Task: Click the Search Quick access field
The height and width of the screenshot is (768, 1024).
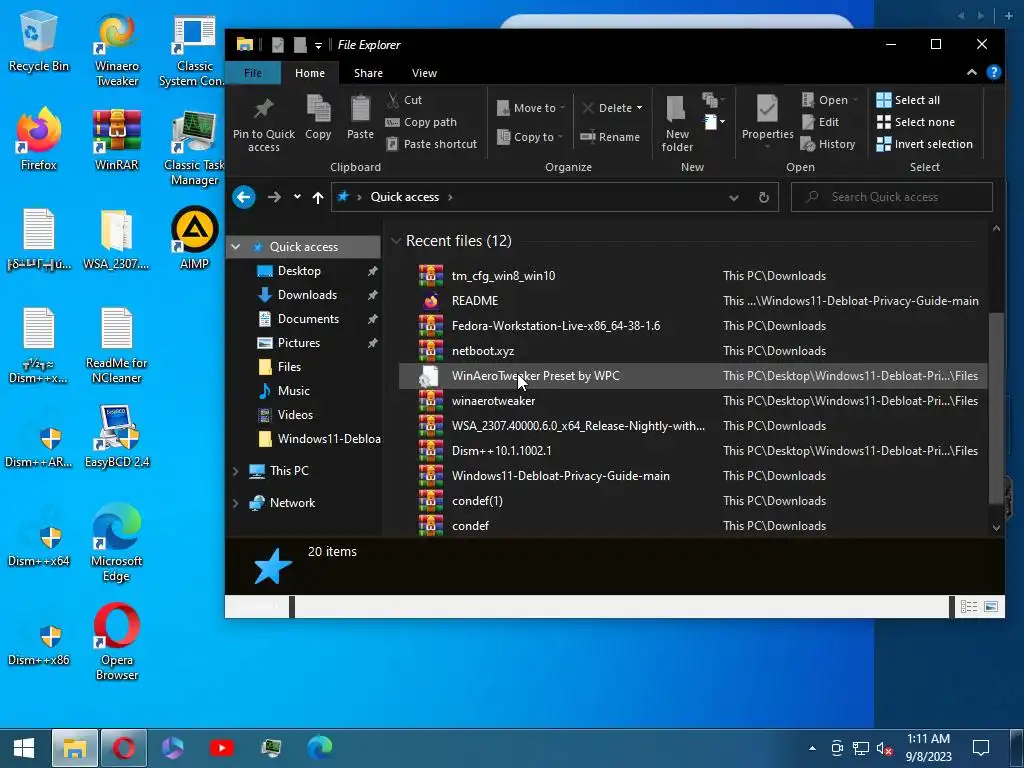Action: (x=891, y=197)
